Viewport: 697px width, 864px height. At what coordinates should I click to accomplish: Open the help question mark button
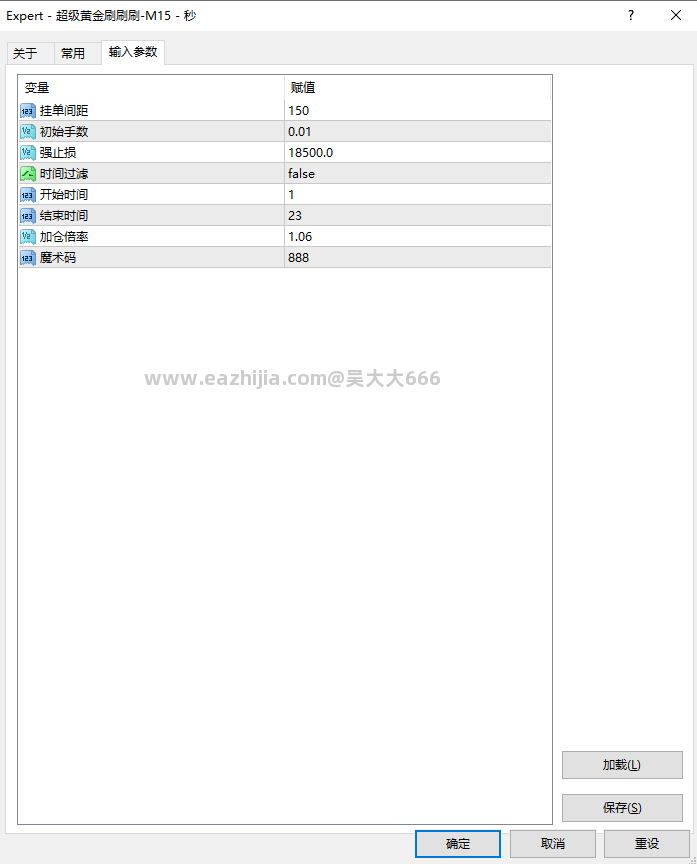(630, 15)
